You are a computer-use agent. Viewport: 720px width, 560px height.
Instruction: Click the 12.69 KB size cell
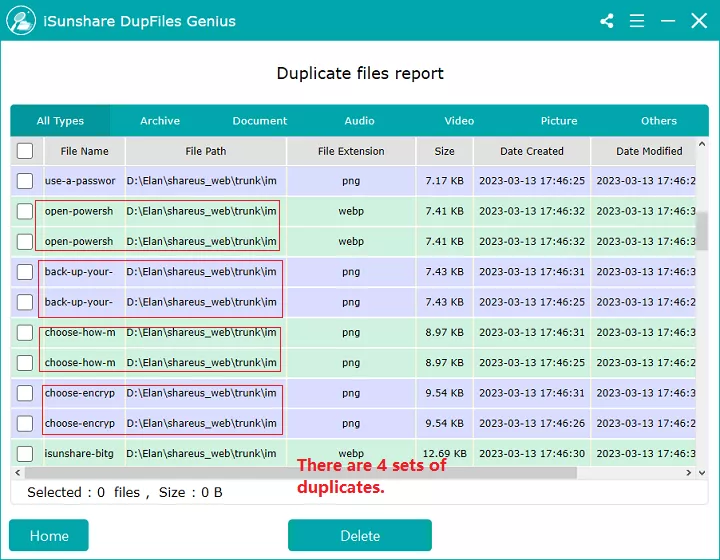444,454
